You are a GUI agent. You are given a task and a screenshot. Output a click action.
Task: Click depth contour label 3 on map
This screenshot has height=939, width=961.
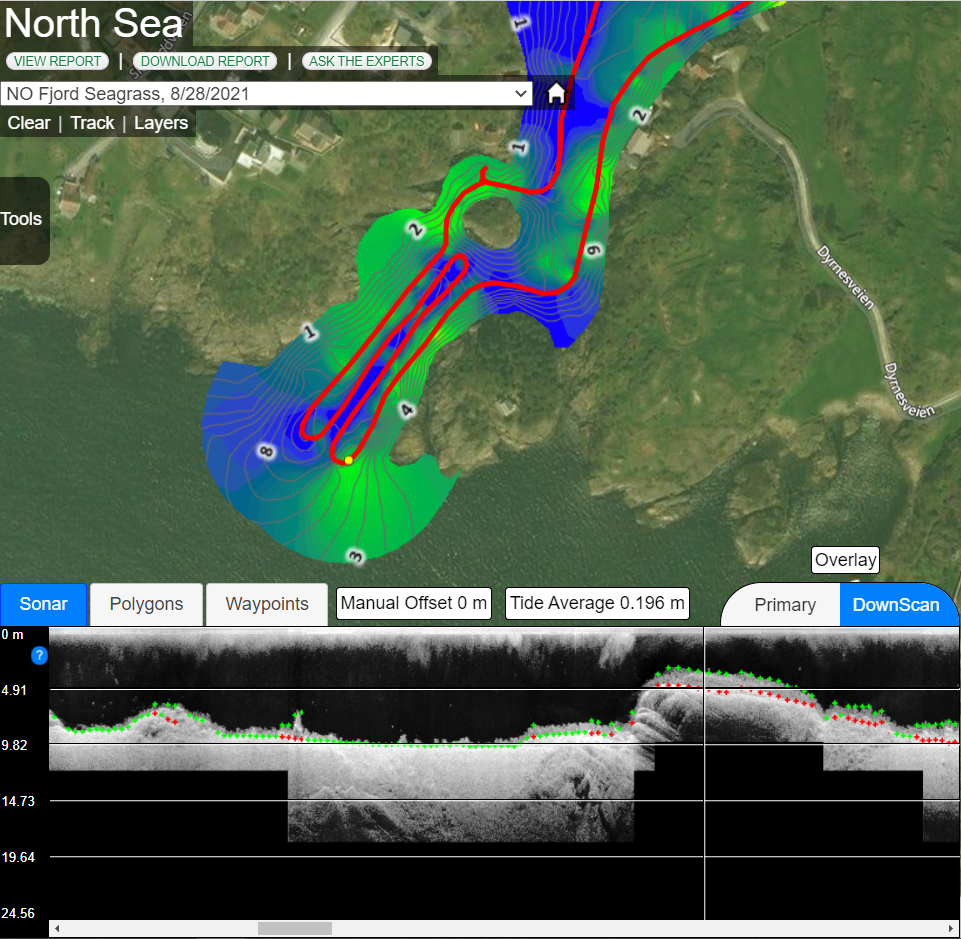point(356,557)
